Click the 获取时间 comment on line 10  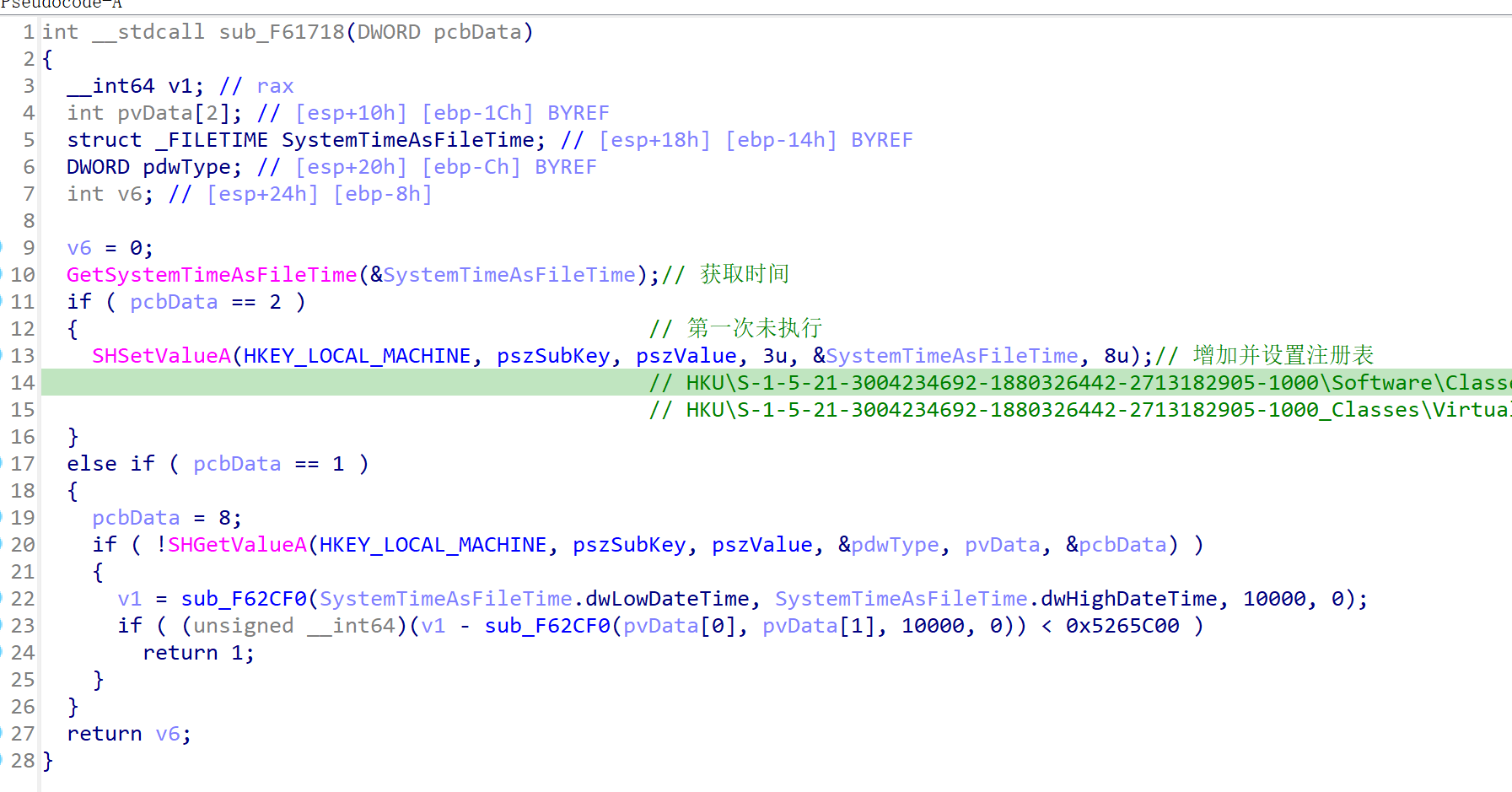coord(745,274)
